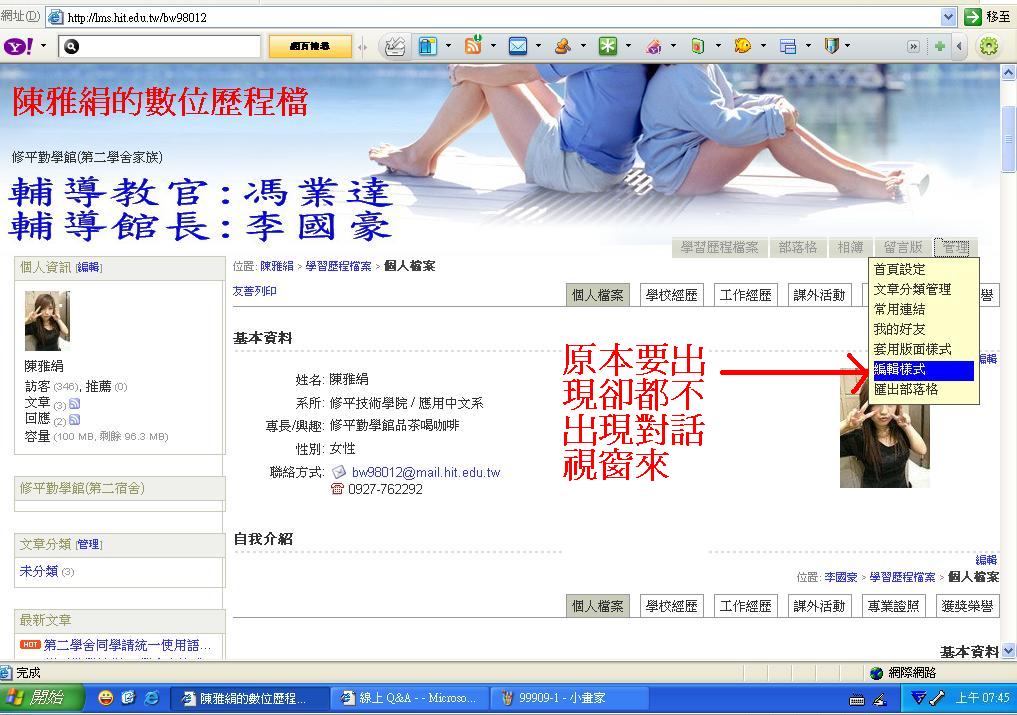The height and width of the screenshot is (715, 1017).
Task: Click the RSS icon beside 回應
Action: coord(74,419)
